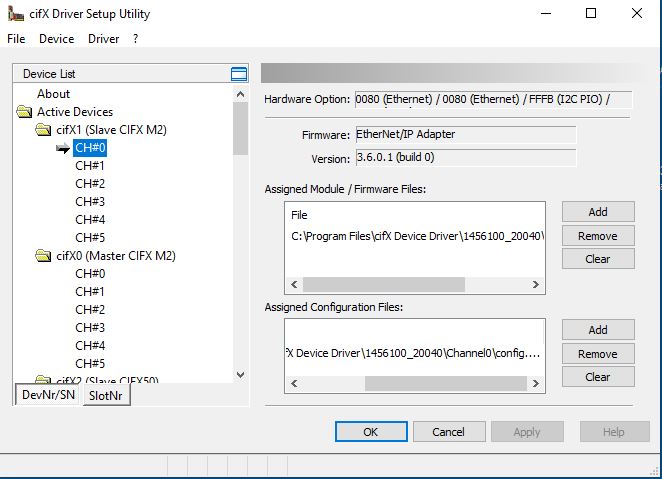
Task: Click configuration list left scroll arrow
Action: (x=294, y=384)
